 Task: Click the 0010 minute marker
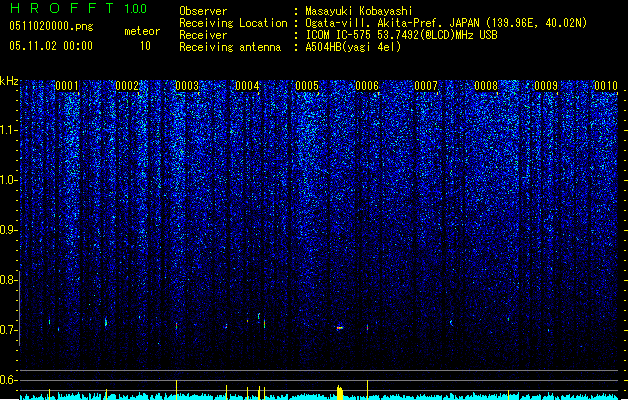click(606, 86)
